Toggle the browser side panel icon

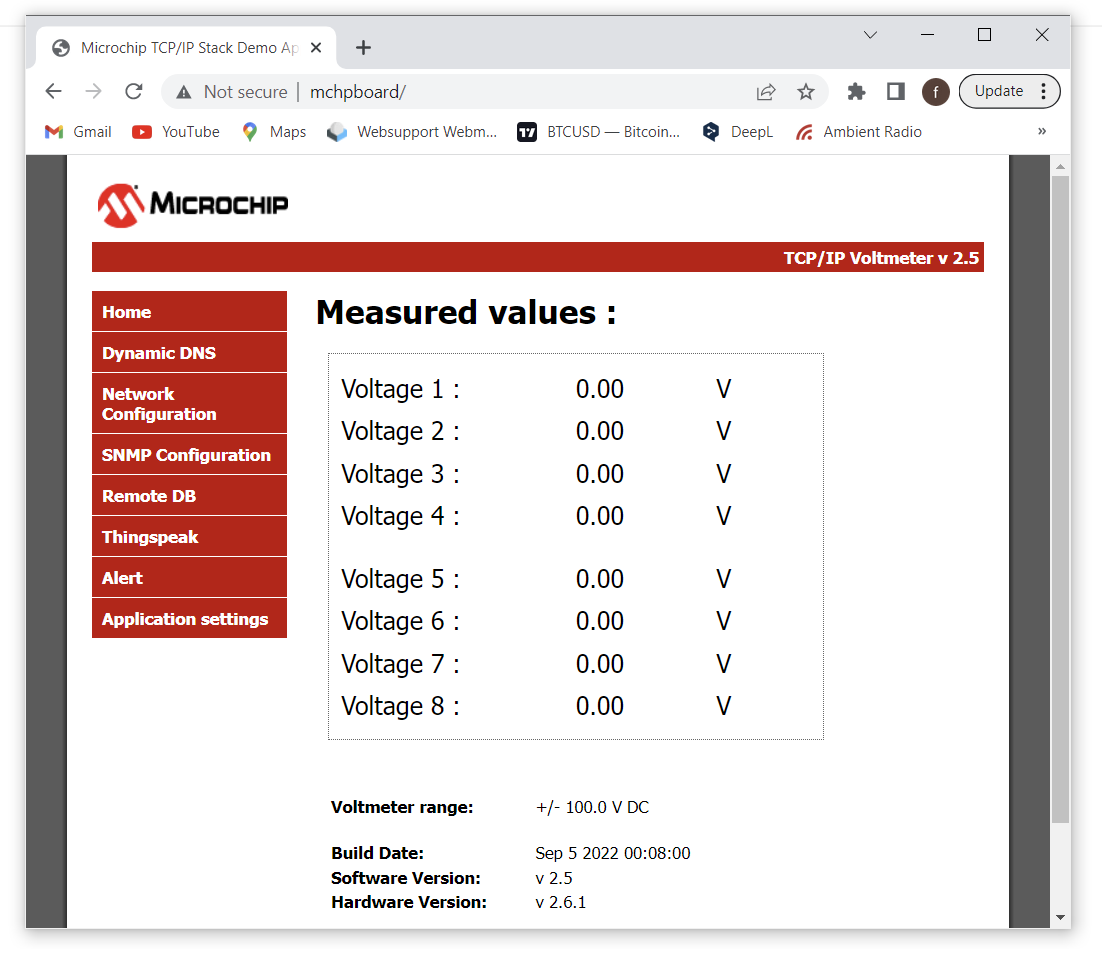click(895, 91)
